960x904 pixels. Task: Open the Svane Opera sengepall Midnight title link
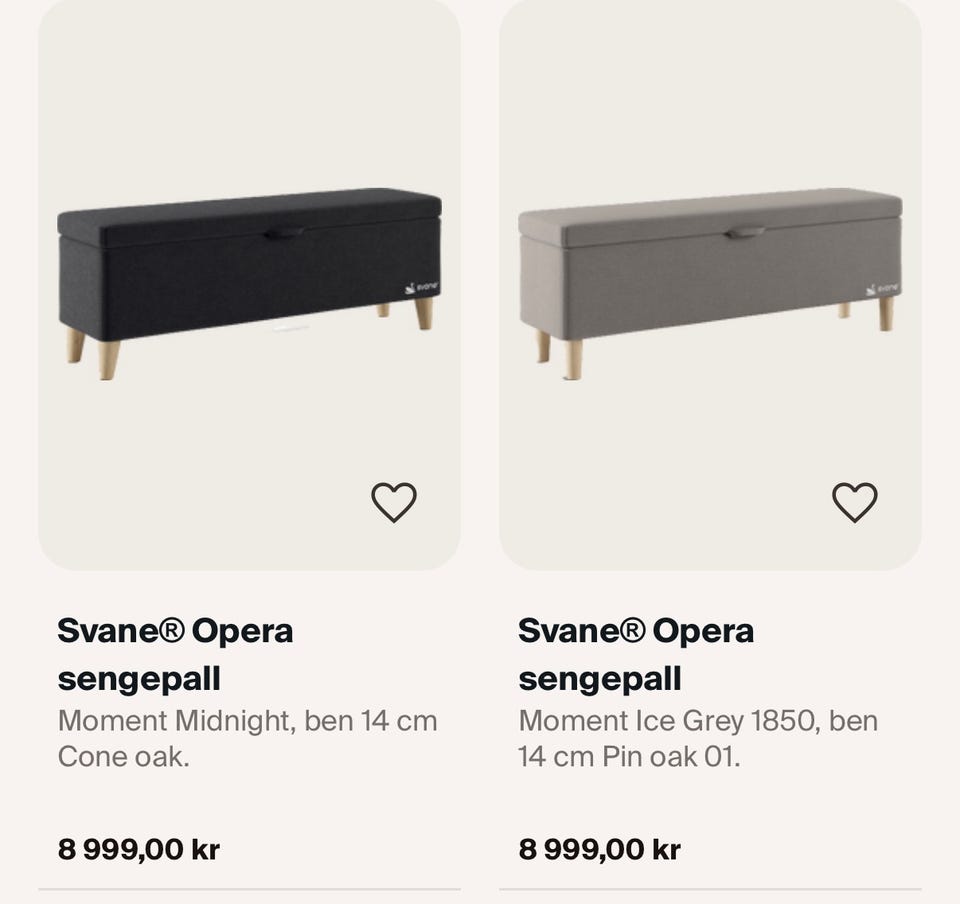click(175, 654)
